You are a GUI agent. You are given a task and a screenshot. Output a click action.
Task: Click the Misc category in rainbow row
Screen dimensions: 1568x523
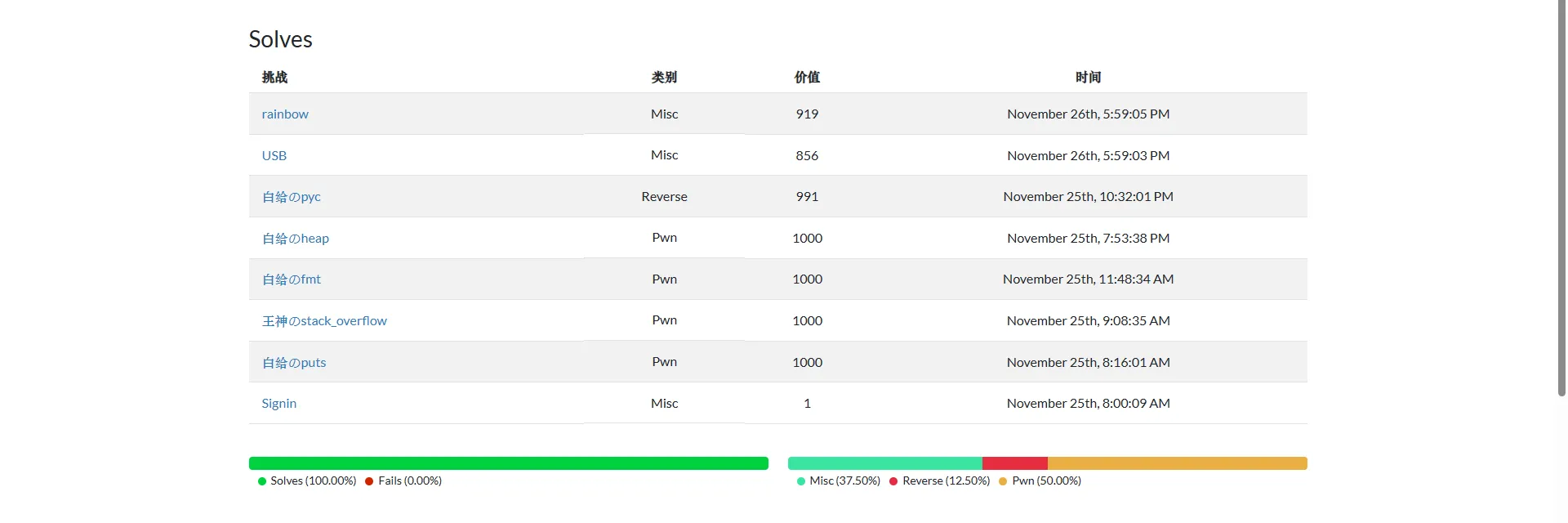(665, 114)
